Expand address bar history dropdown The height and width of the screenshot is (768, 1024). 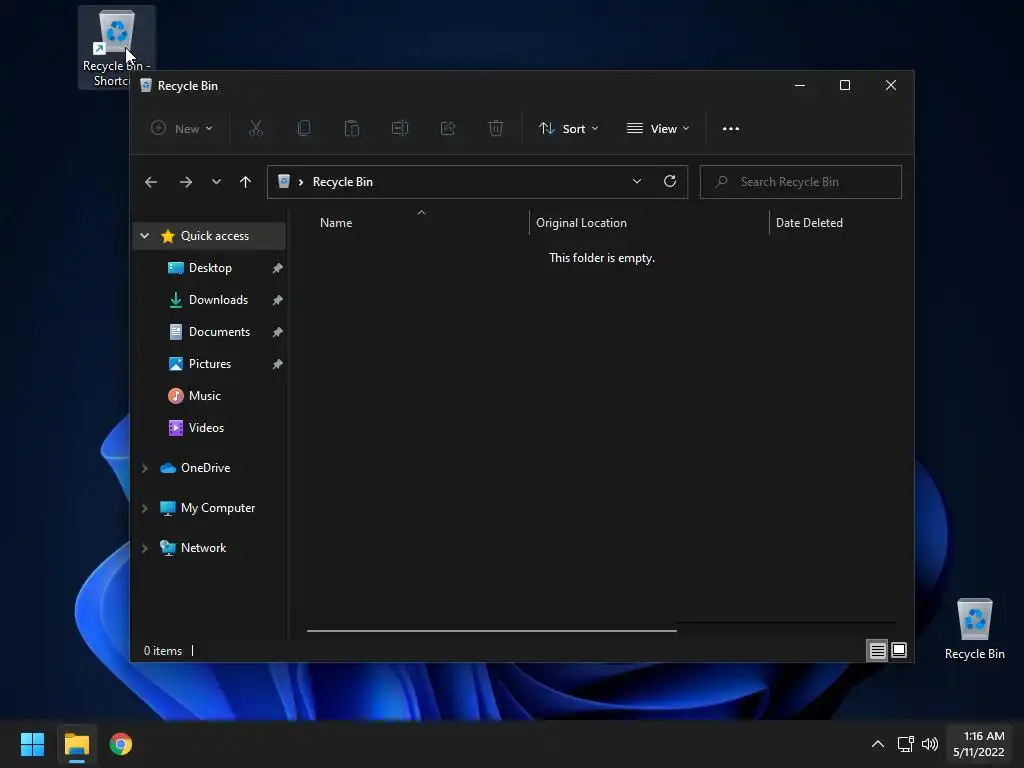[x=637, y=182]
